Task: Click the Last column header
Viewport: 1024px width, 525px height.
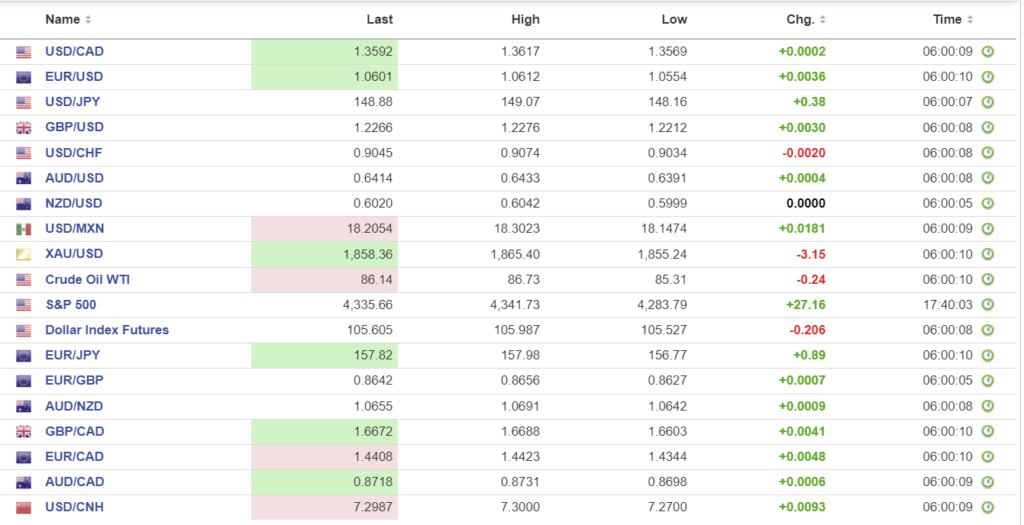Action: tap(379, 20)
